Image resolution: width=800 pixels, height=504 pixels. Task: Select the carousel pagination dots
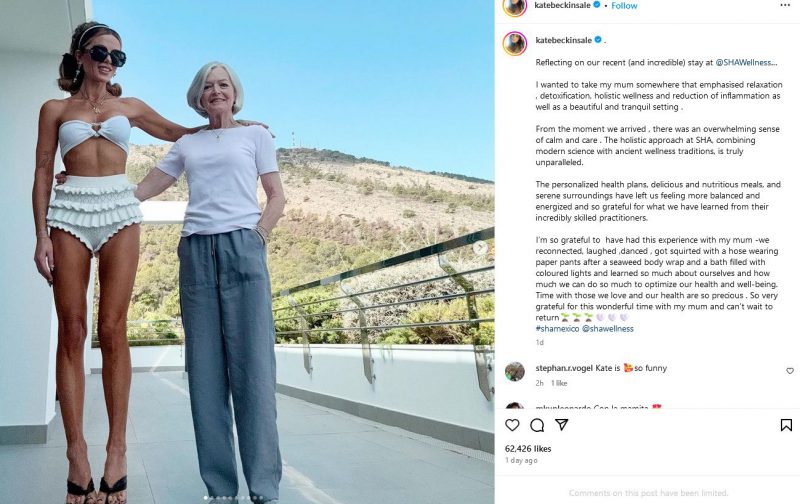[233, 498]
